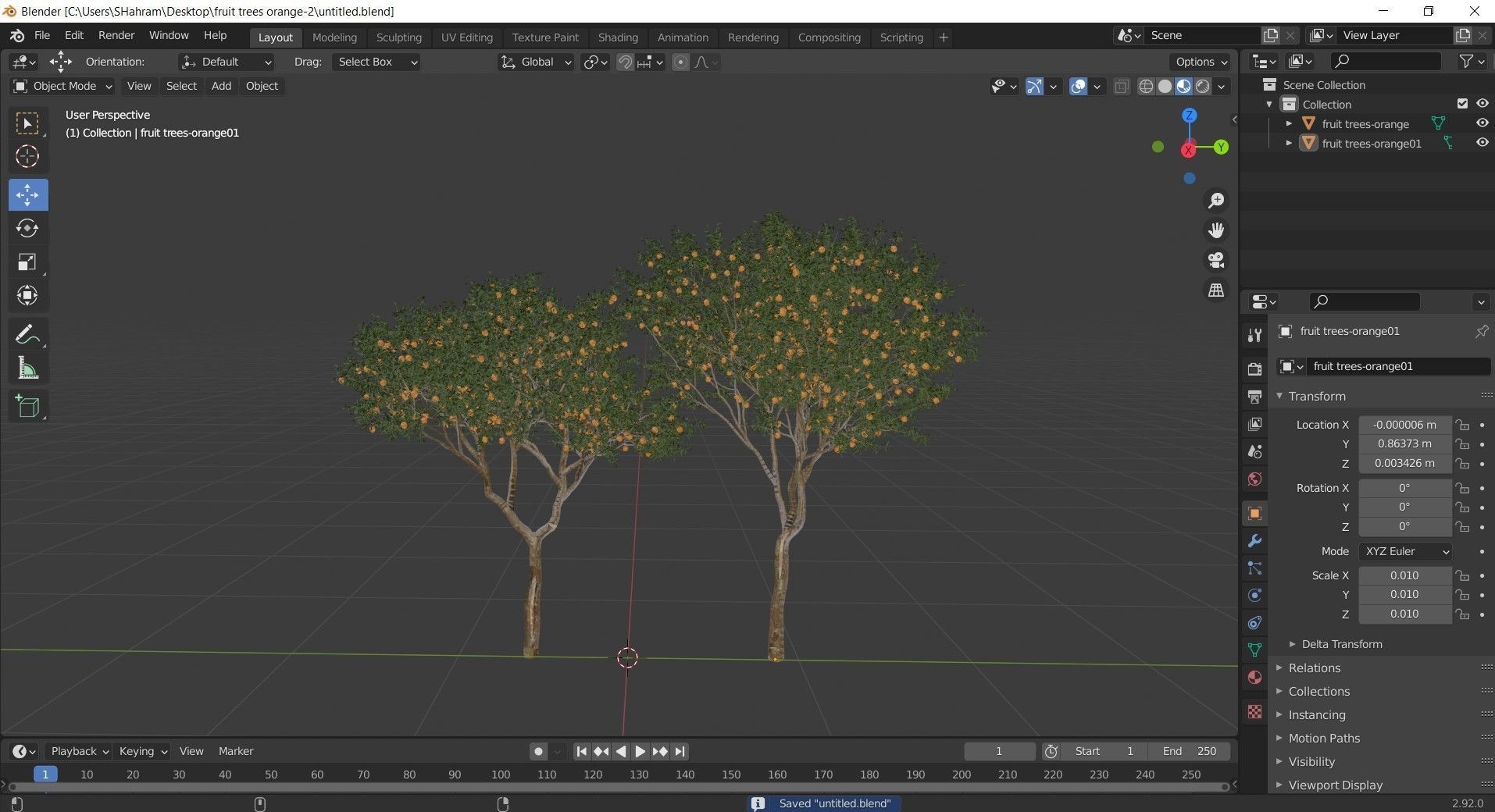Open Tool properties tab

click(x=1254, y=335)
